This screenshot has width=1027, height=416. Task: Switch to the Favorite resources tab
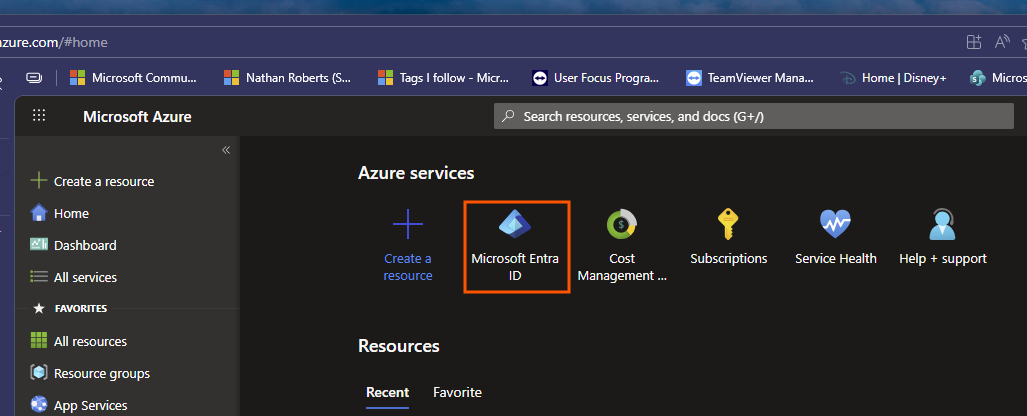[x=457, y=392]
